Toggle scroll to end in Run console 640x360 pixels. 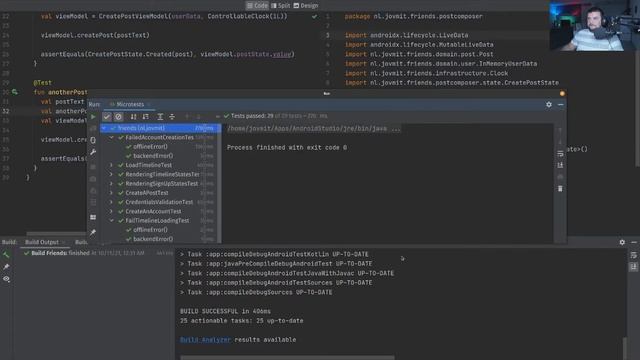click(x=560, y=165)
